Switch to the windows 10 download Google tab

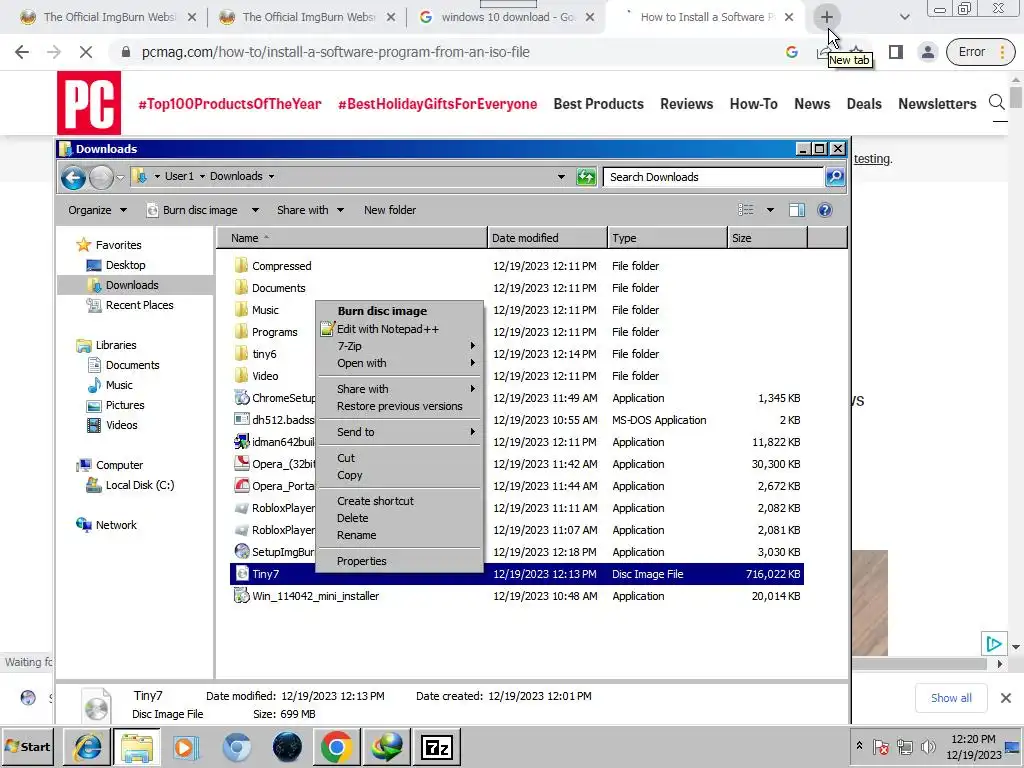[x=505, y=17]
